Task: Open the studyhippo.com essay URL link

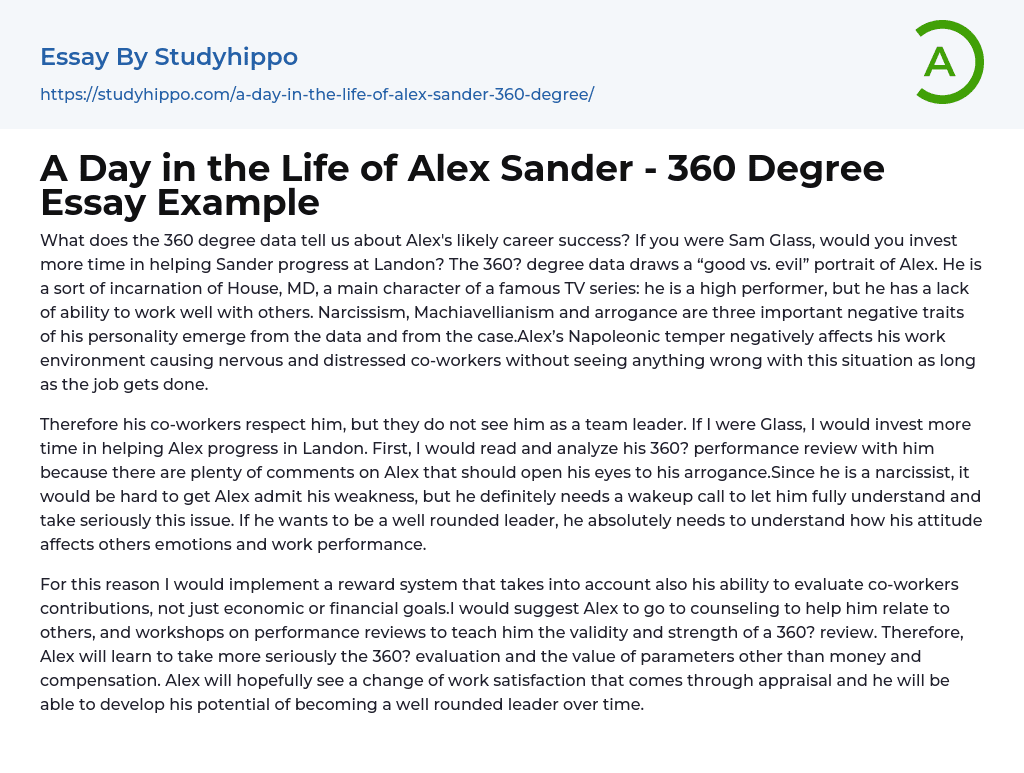Action: pyautogui.click(x=317, y=94)
